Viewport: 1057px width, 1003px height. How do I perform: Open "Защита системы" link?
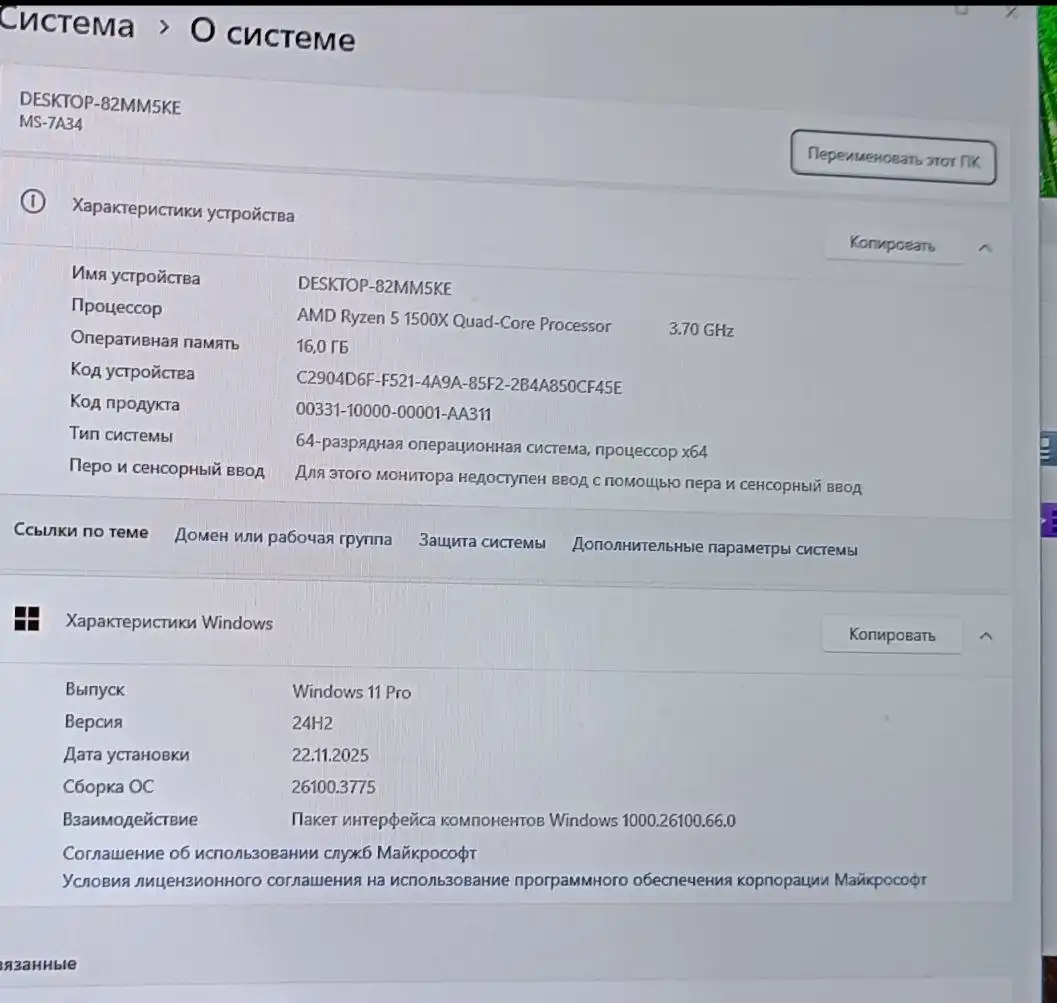[483, 540]
